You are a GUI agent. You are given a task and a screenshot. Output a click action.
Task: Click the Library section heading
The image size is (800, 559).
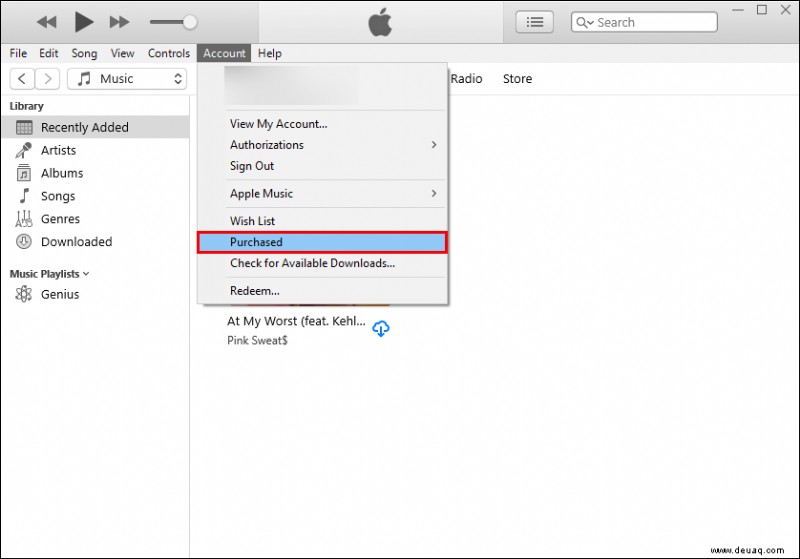pyautogui.click(x=27, y=106)
